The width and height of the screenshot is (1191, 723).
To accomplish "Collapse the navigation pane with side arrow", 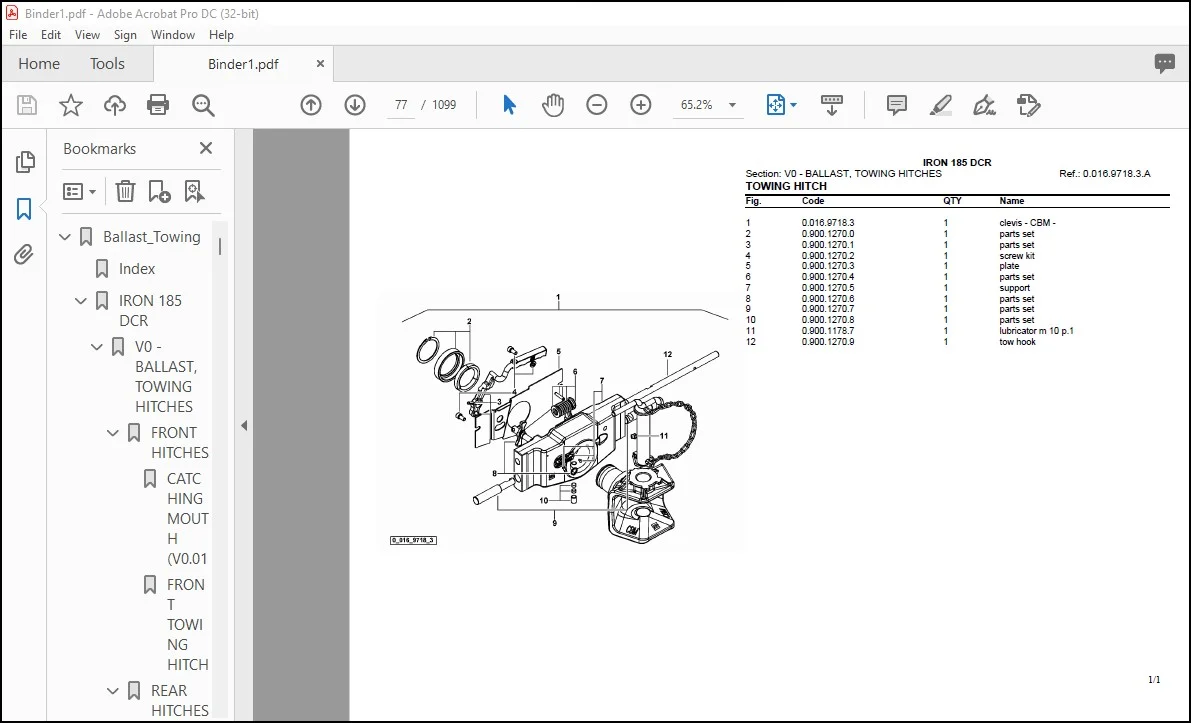I will click(244, 425).
